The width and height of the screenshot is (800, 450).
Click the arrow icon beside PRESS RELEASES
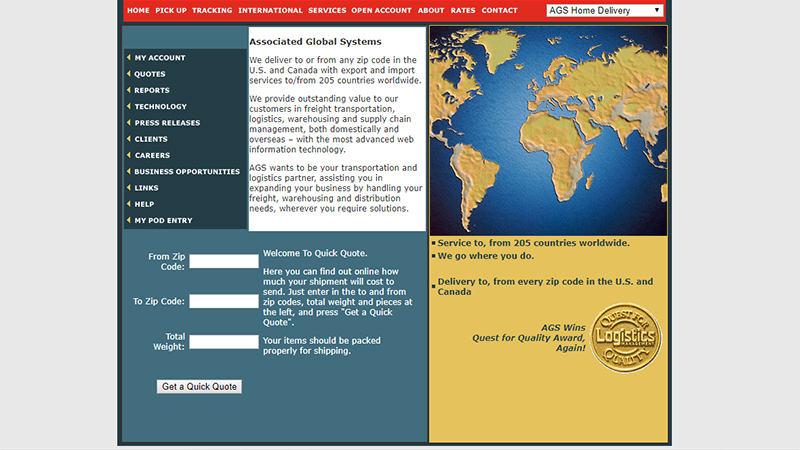tap(129, 122)
